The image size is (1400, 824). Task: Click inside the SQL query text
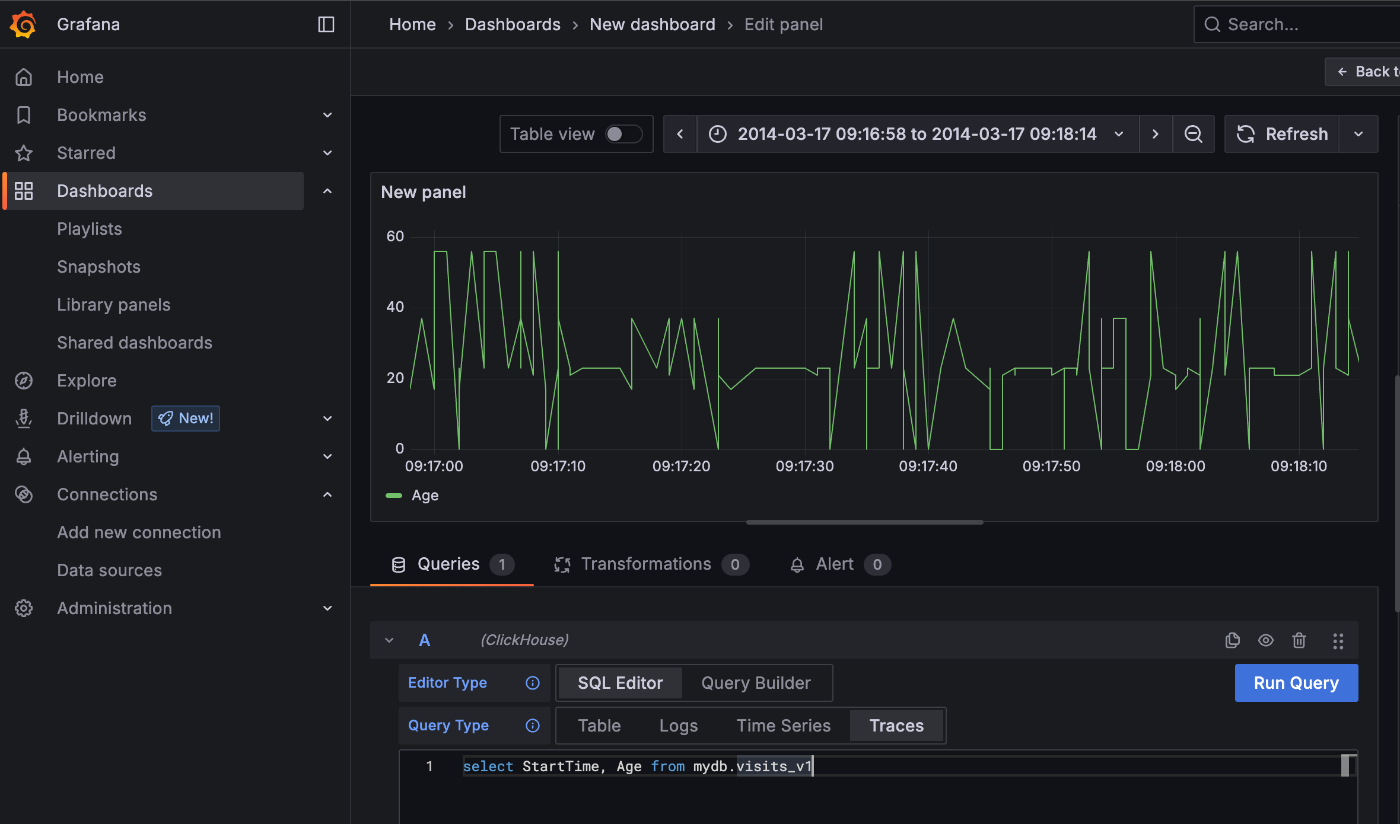tap(638, 767)
